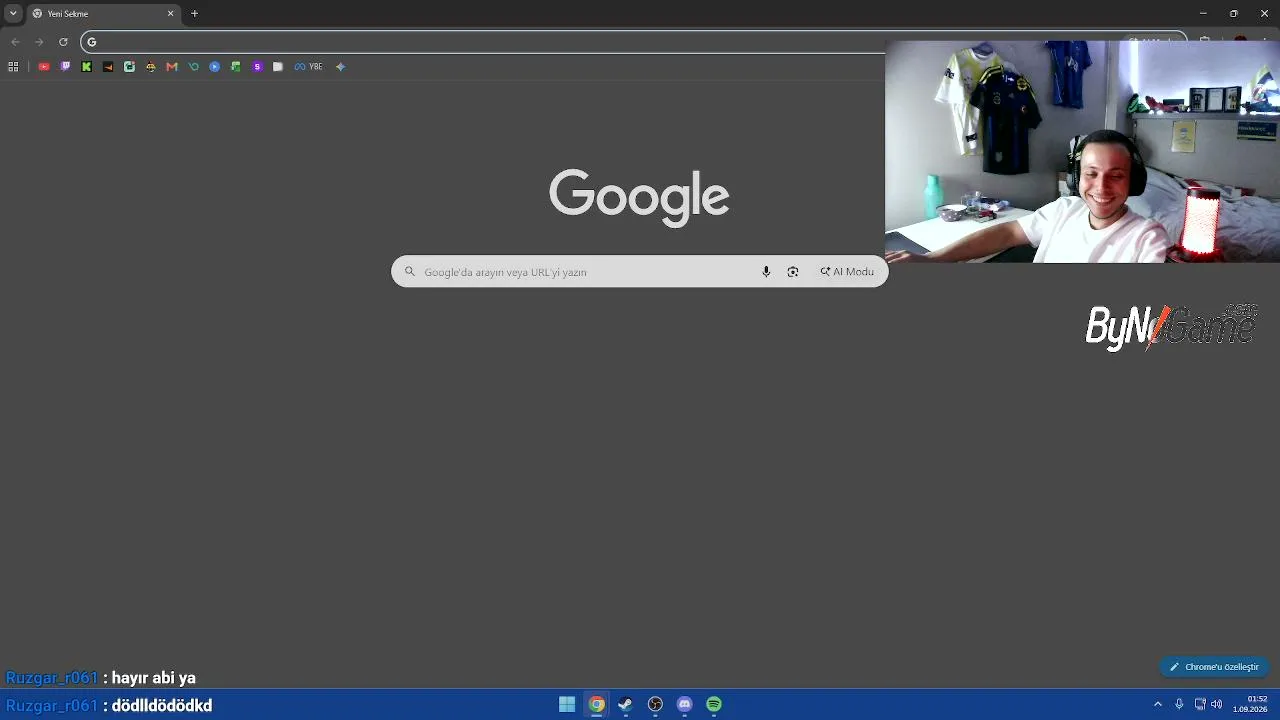Open the YBE bookmark
This screenshot has width=1280, height=720.
click(x=308, y=67)
